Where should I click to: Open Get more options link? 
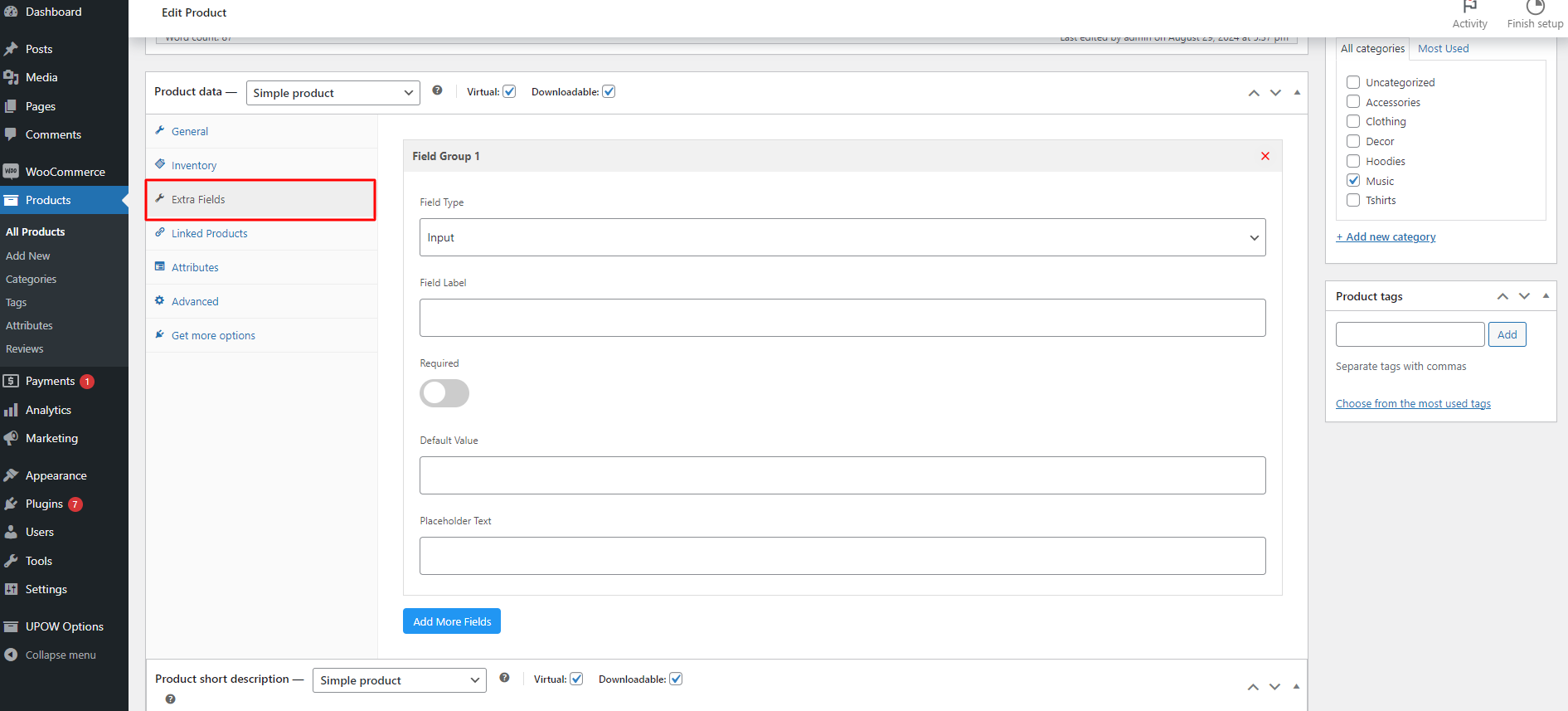[213, 335]
